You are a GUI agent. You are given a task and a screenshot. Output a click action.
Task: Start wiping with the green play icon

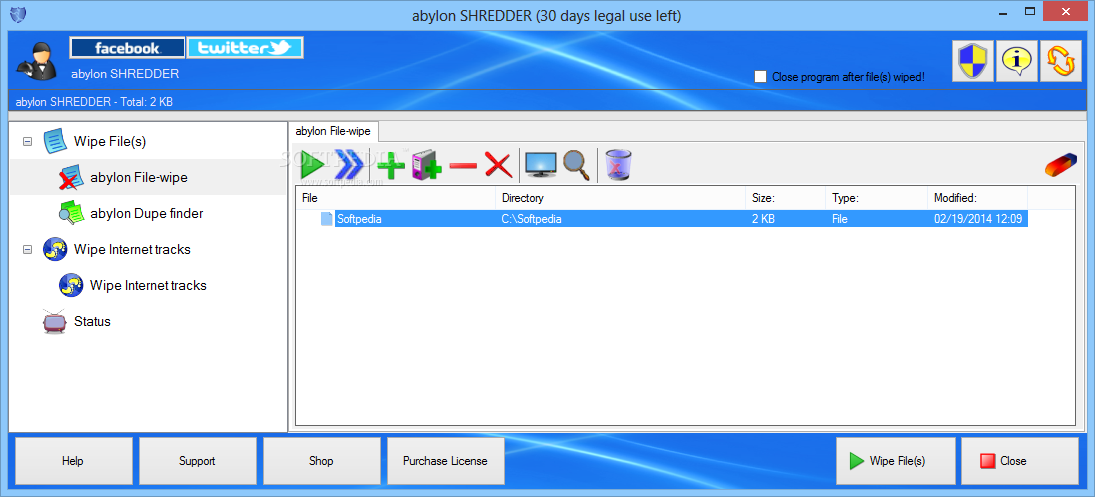pos(312,165)
